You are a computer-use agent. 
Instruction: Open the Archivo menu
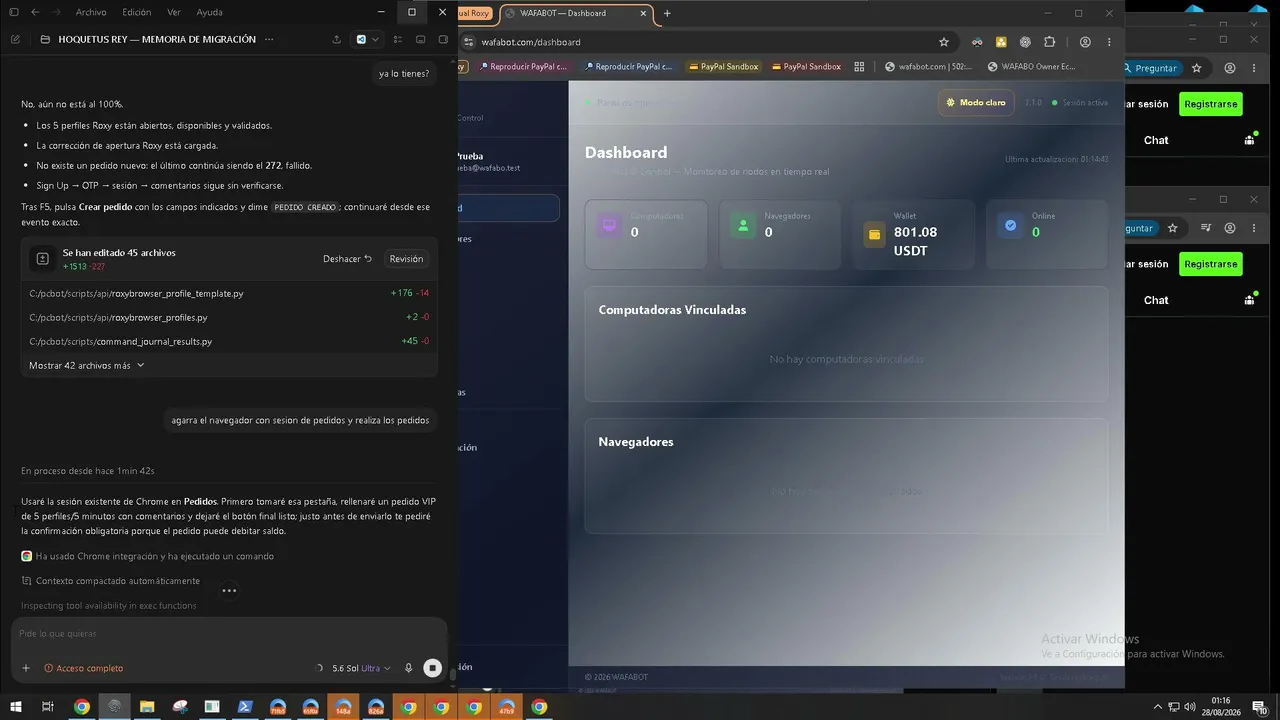[91, 12]
